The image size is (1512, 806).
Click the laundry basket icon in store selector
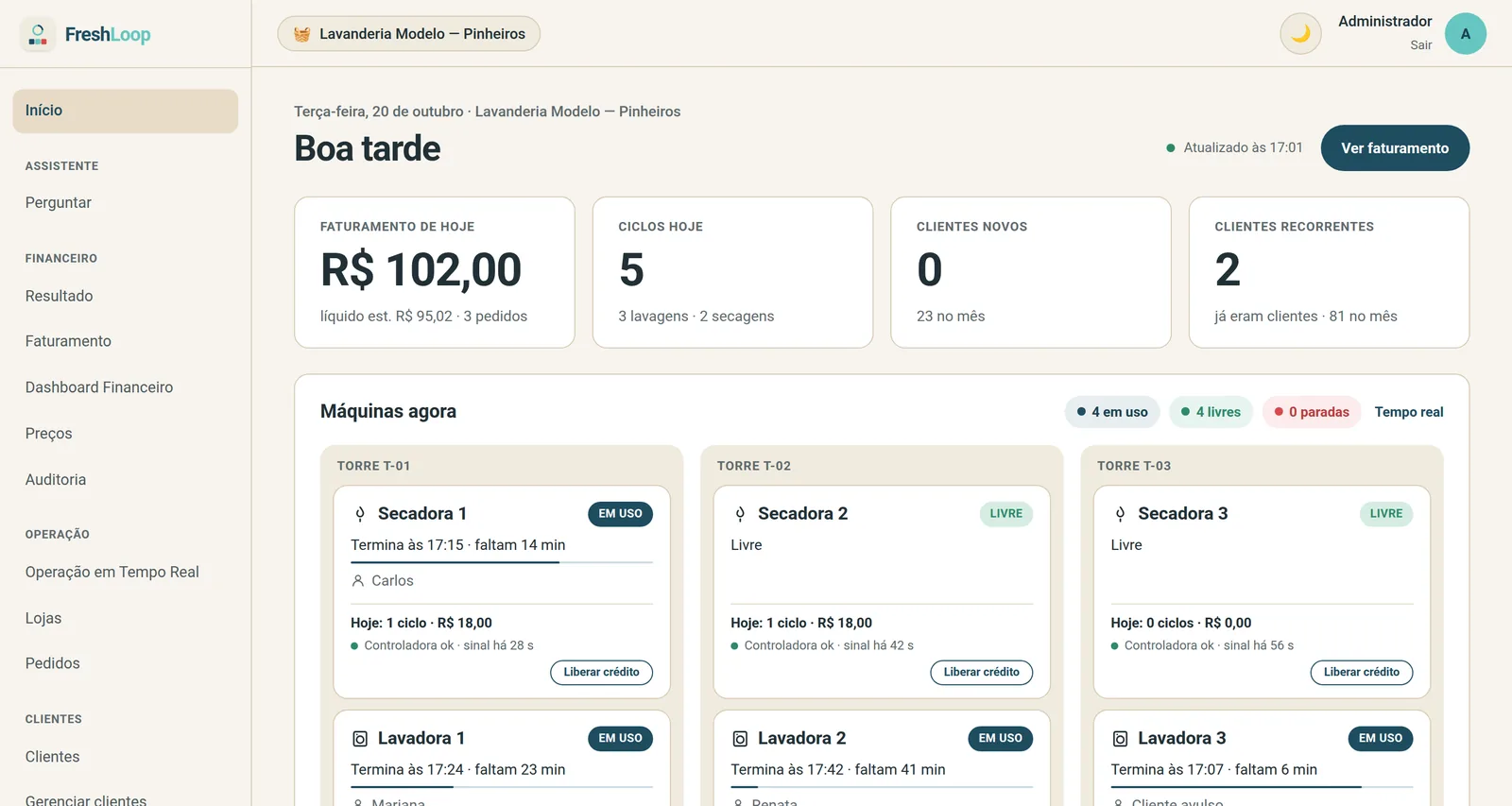301,34
